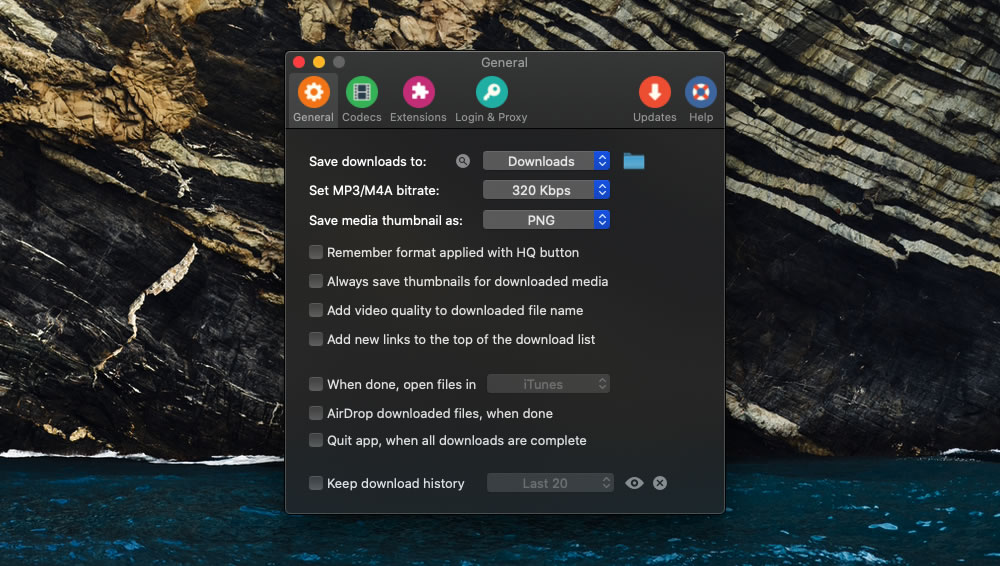Screen dimensions: 1000x566
Task: Open the Last 20 history dropdown
Action: [550, 483]
